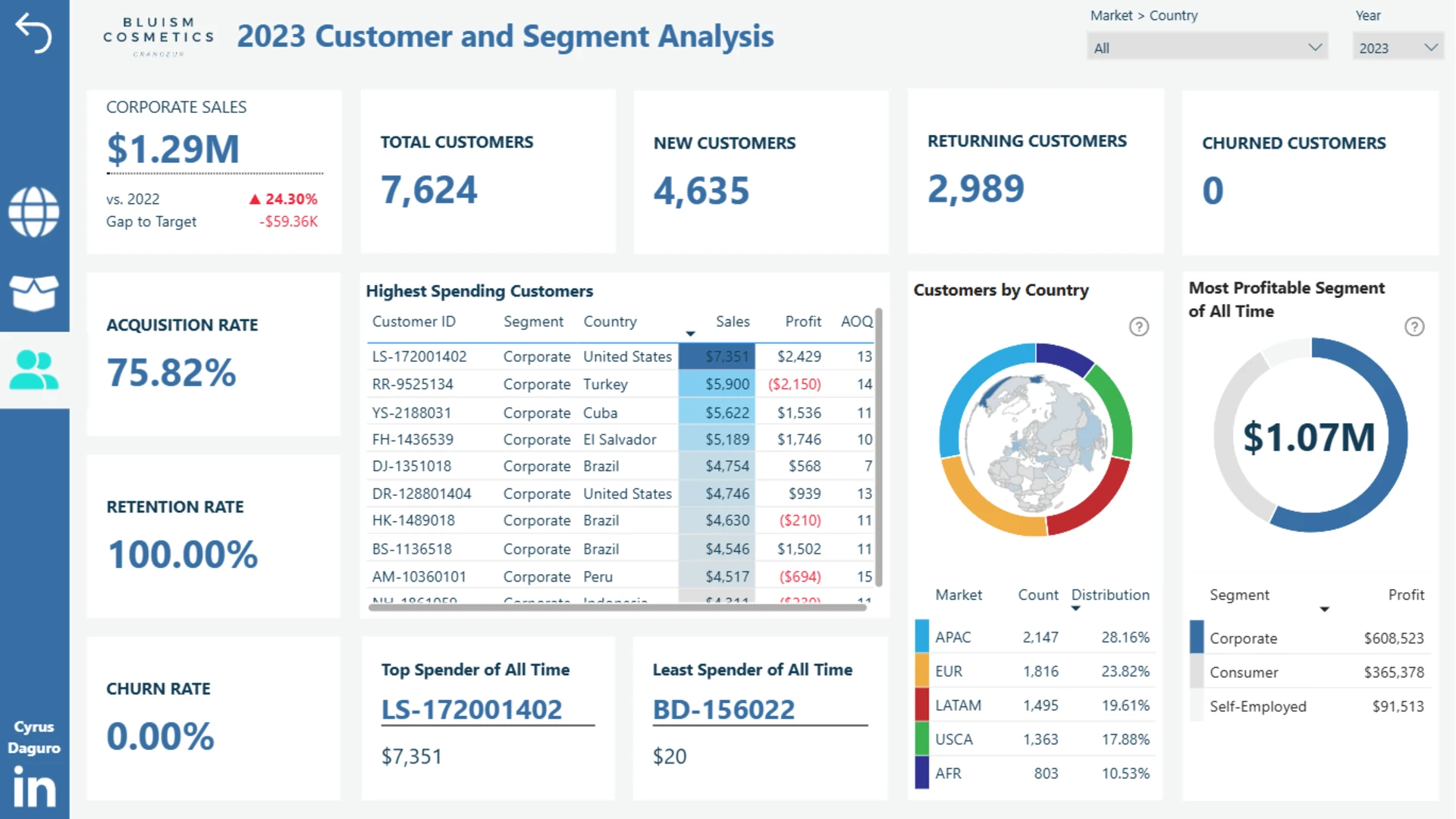1456x819 pixels.
Task: Sort markets by Distribution column header
Action: [x=1110, y=595]
